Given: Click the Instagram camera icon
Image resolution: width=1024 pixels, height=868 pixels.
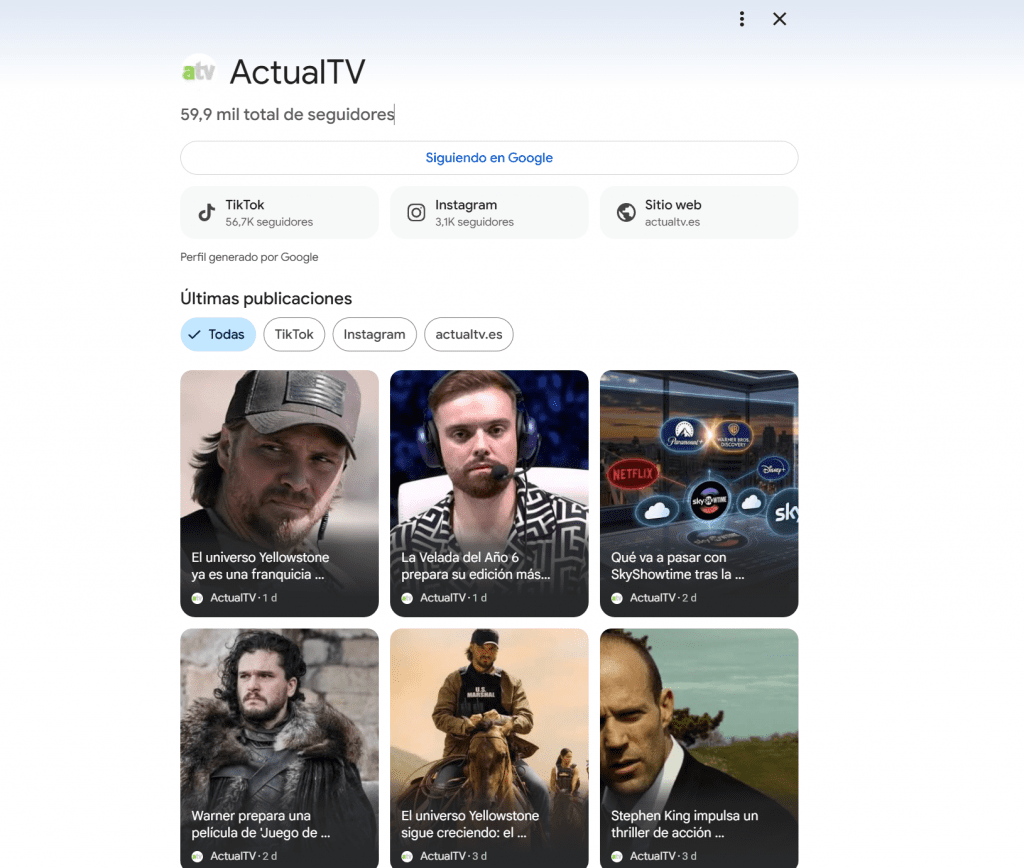Looking at the screenshot, I should coord(416,212).
